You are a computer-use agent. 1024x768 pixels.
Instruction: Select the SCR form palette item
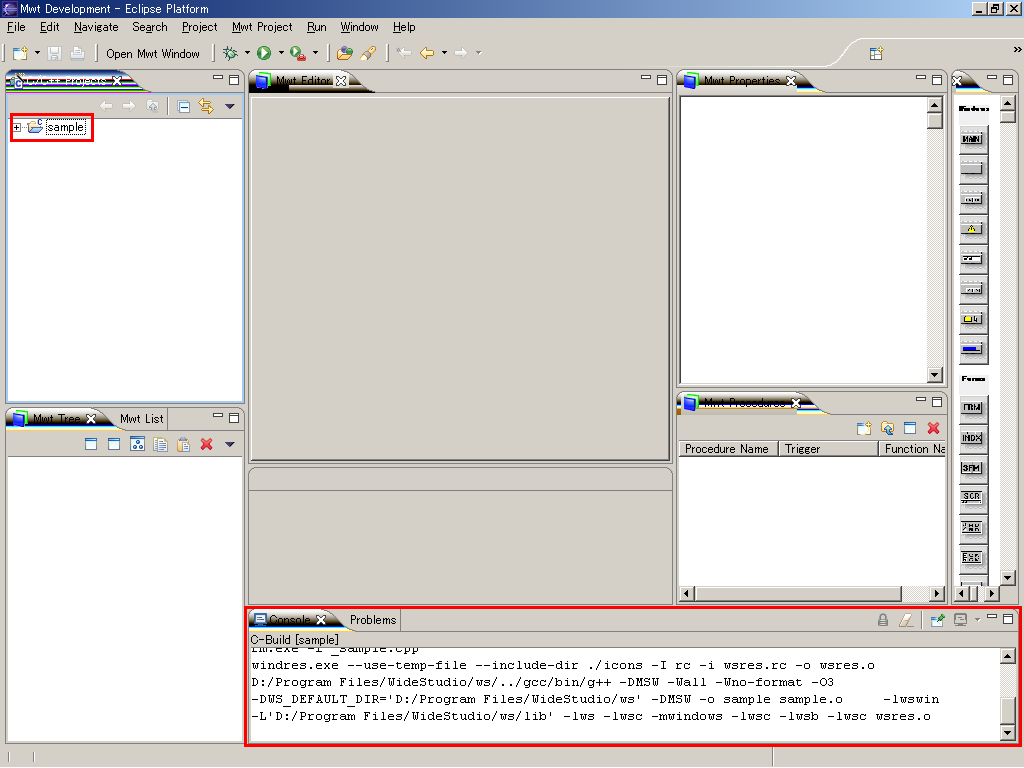[x=972, y=498]
